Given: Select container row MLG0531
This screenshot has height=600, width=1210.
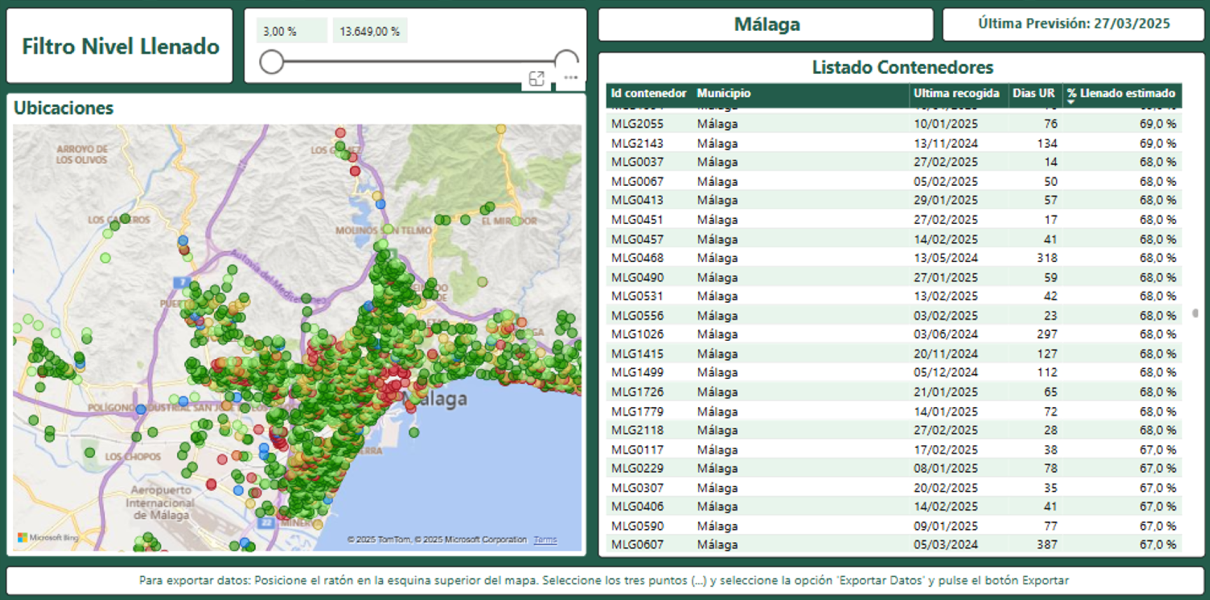Looking at the screenshot, I should click(895, 296).
